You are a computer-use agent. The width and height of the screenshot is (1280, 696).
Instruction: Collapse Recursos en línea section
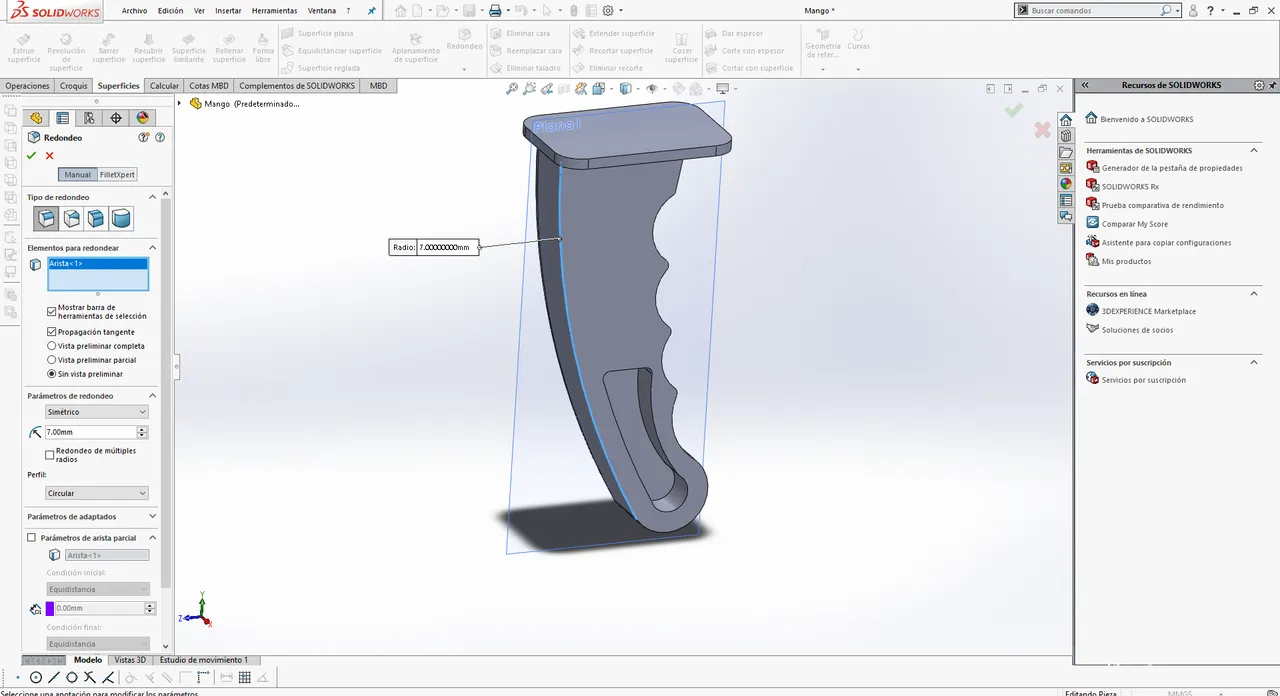pyautogui.click(x=1255, y=294)
